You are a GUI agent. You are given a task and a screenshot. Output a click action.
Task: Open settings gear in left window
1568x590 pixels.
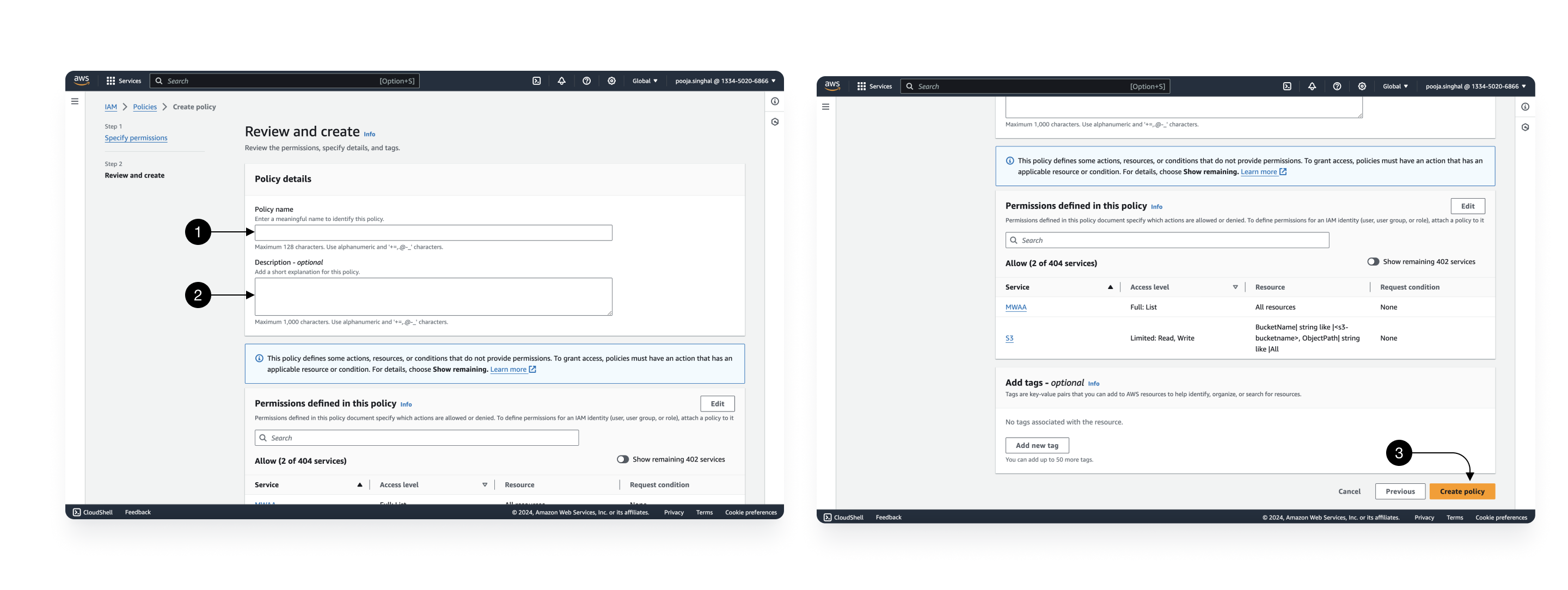coord(611,81)
